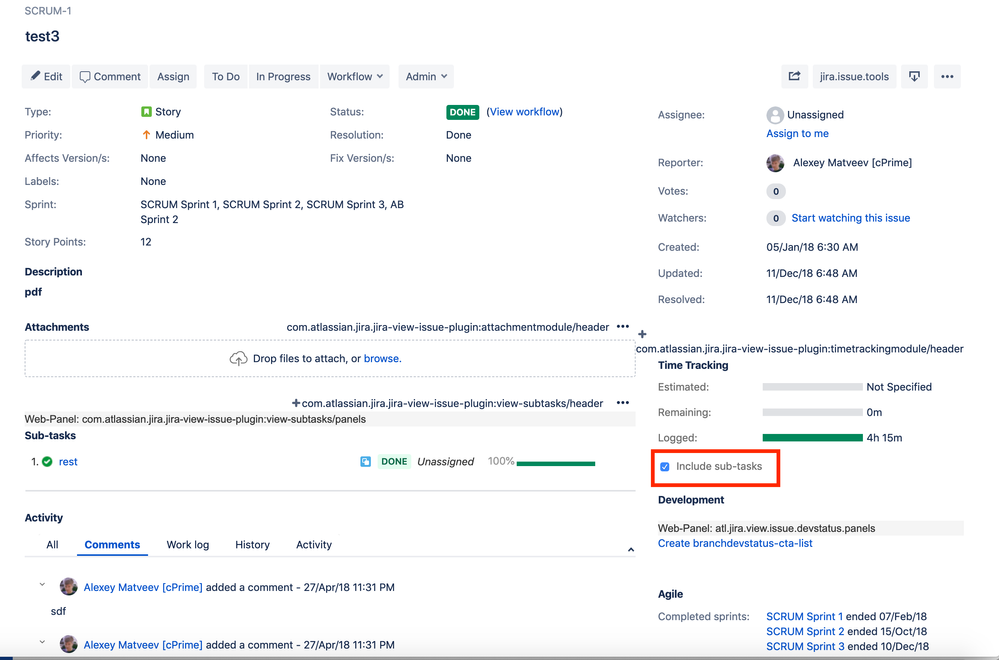Click the cloud upload icon
999x660 pixels.
[238, 359]
